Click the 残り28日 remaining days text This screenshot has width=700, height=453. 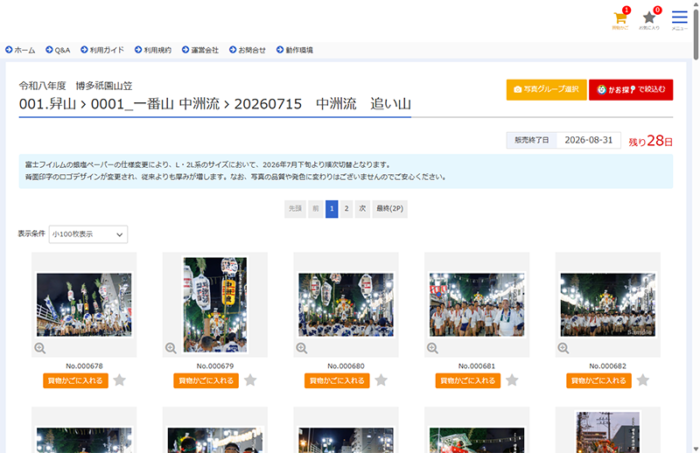point(650,141)
